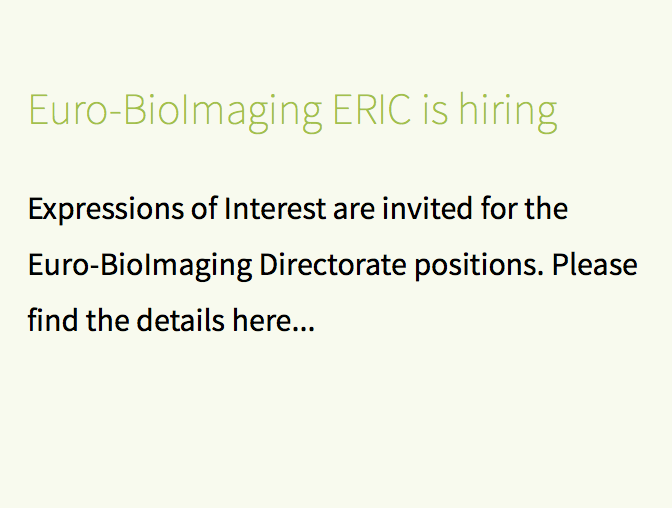Screen dimensions: 672x508
Task: Click the word 'Expressions' in the paragraph
Action: pos(106,210)
